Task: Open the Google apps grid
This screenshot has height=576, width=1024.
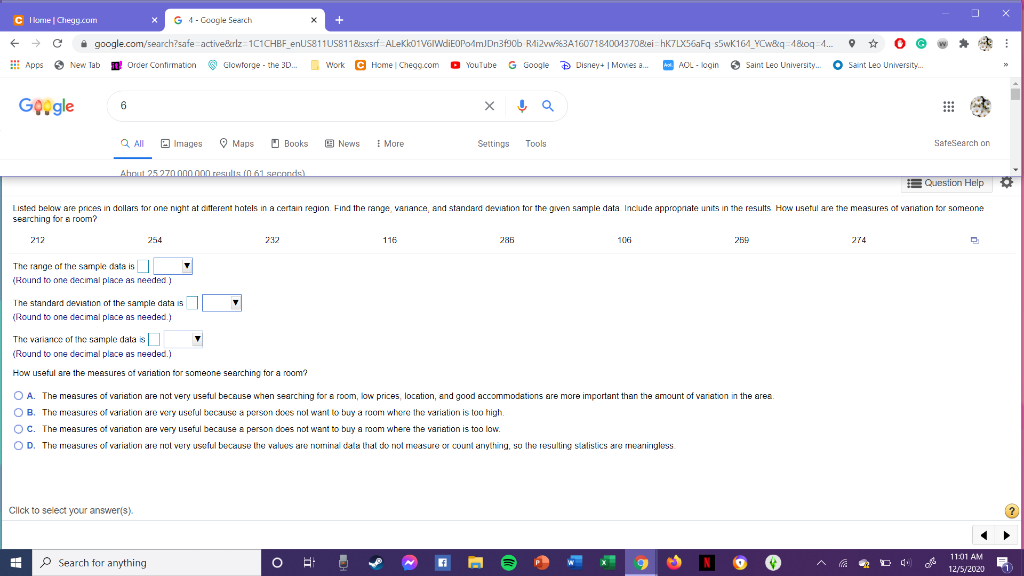Action: point(948,106)
